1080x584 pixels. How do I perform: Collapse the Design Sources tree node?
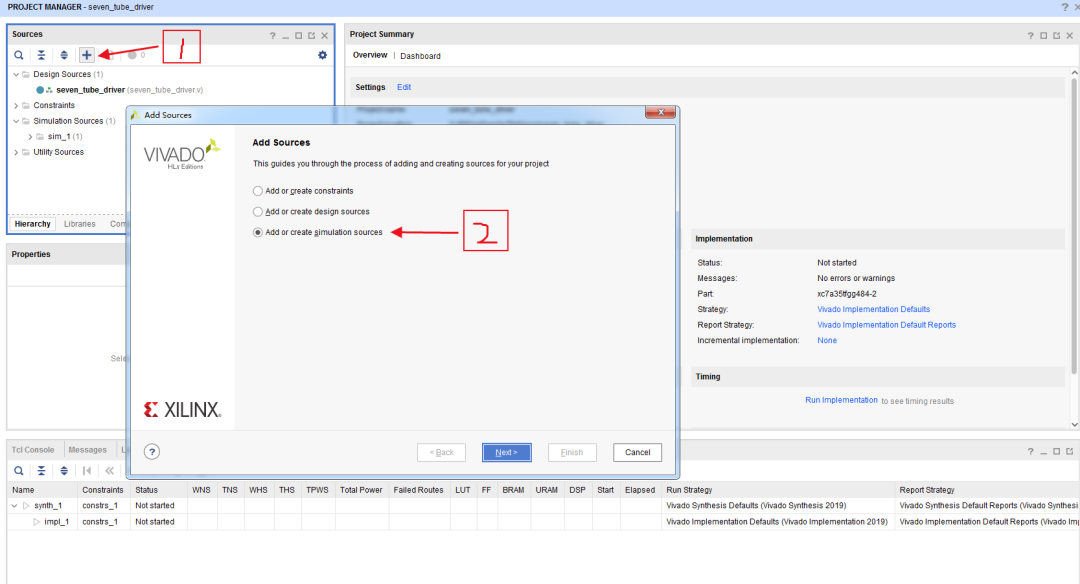[x=16, y=74]
